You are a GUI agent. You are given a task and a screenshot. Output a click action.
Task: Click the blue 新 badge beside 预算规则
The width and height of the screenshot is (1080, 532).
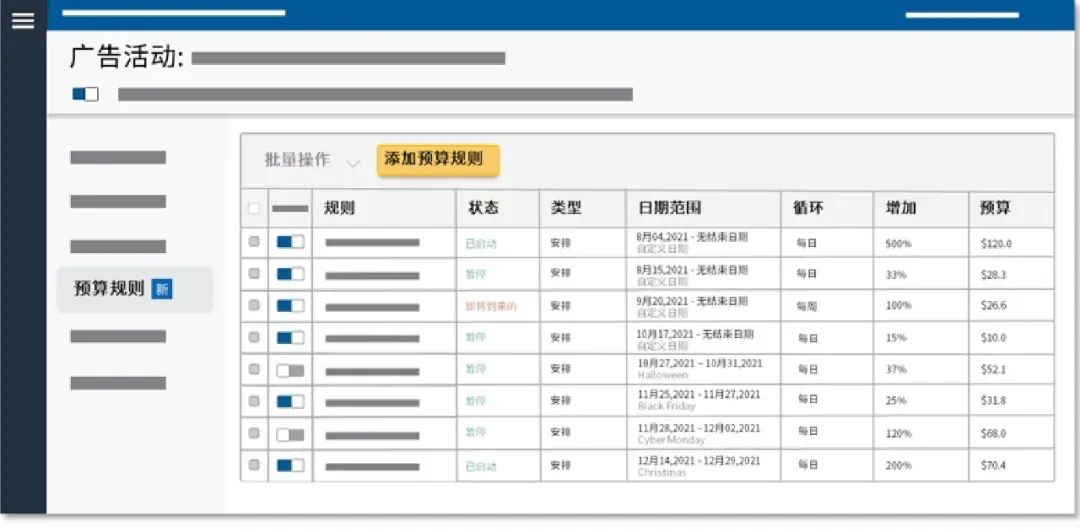pos(162,289)
